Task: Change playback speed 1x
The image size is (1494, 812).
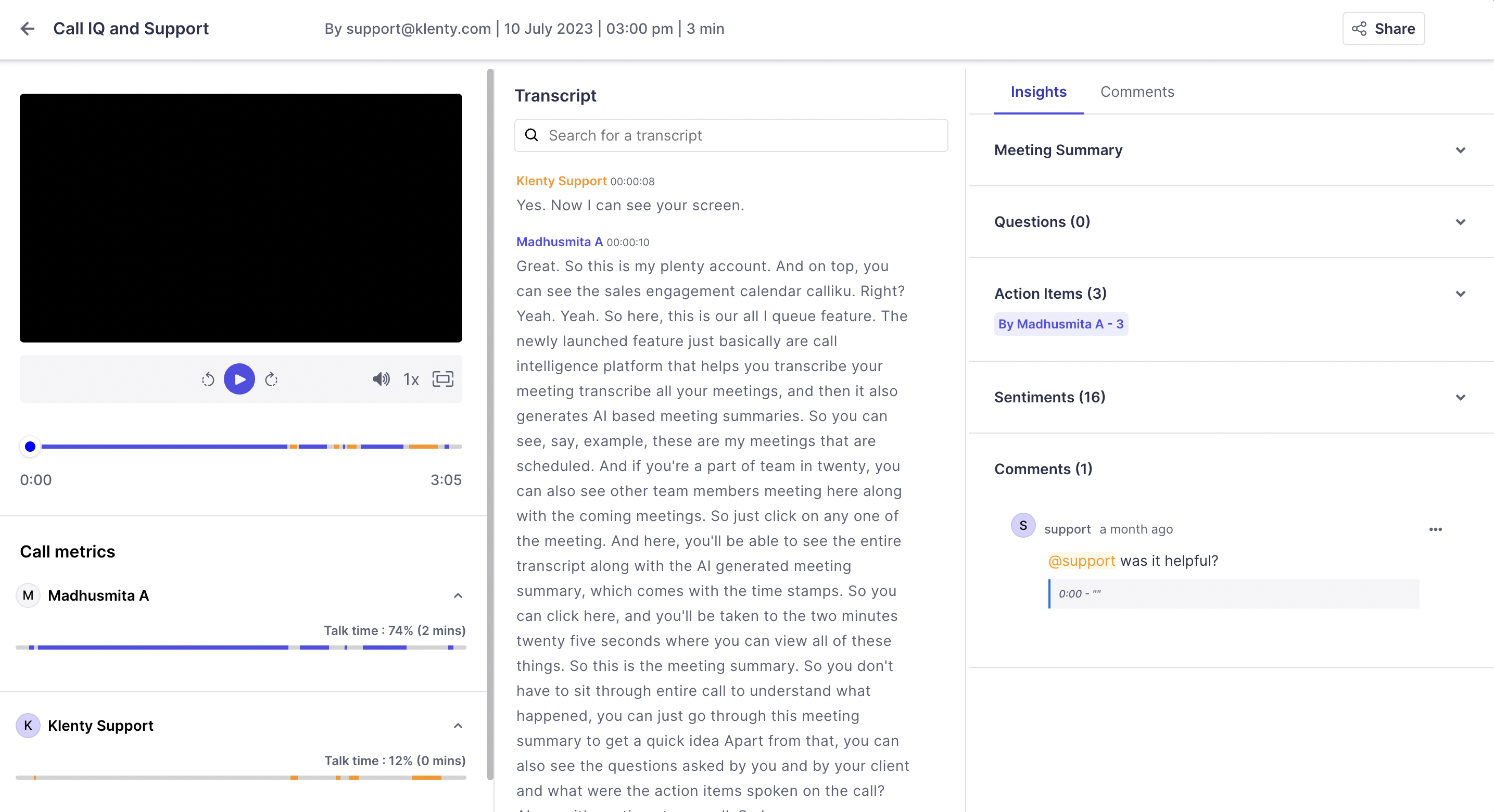Action: (x=411, y=379)
